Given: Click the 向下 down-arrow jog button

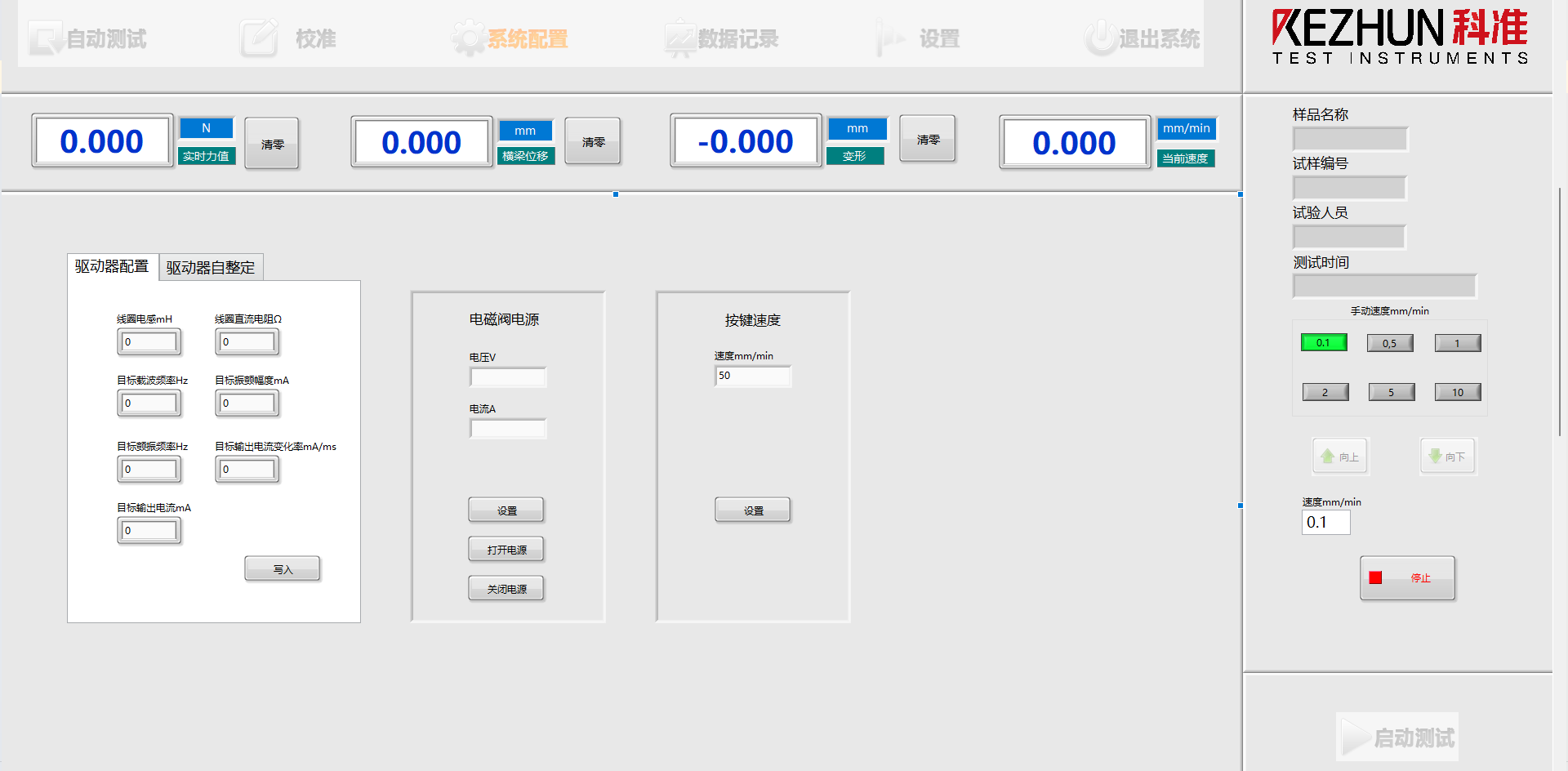Looking at the screenshot, I should point(1448,457).
